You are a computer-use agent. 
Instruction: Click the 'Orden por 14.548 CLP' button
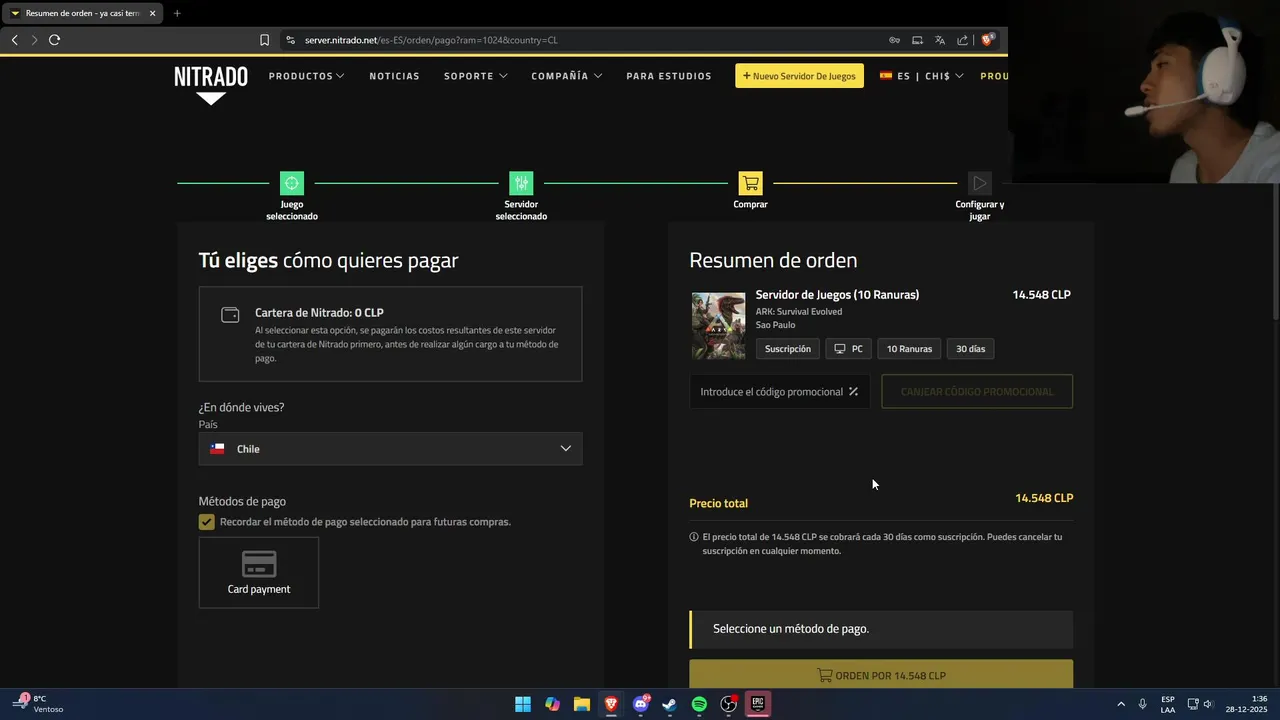pos(881,675)
